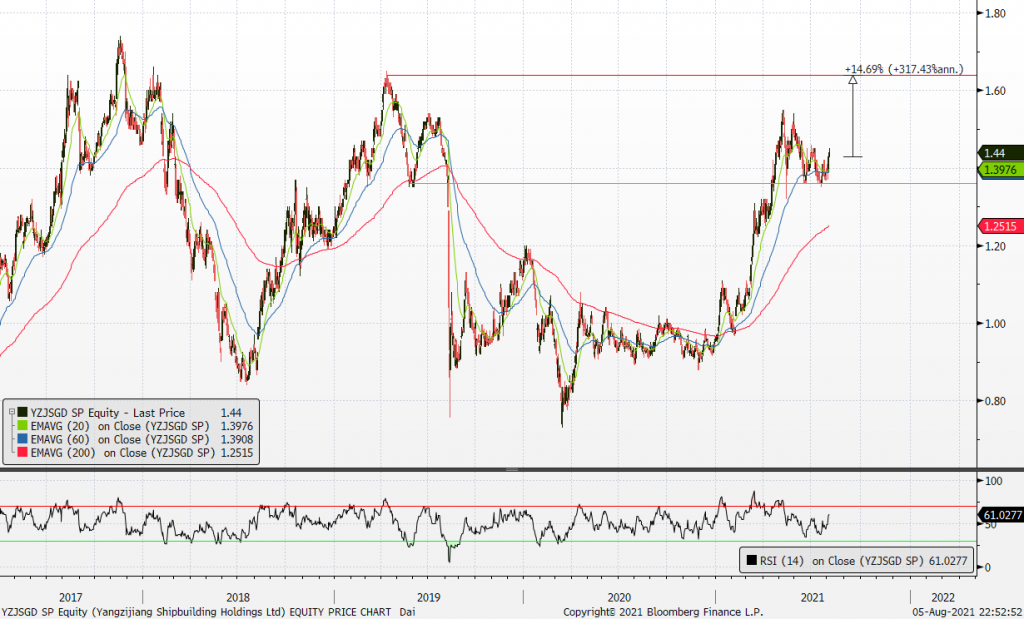
Task: Click the black Last Price legend swatch
Action: tap(22, 413)
